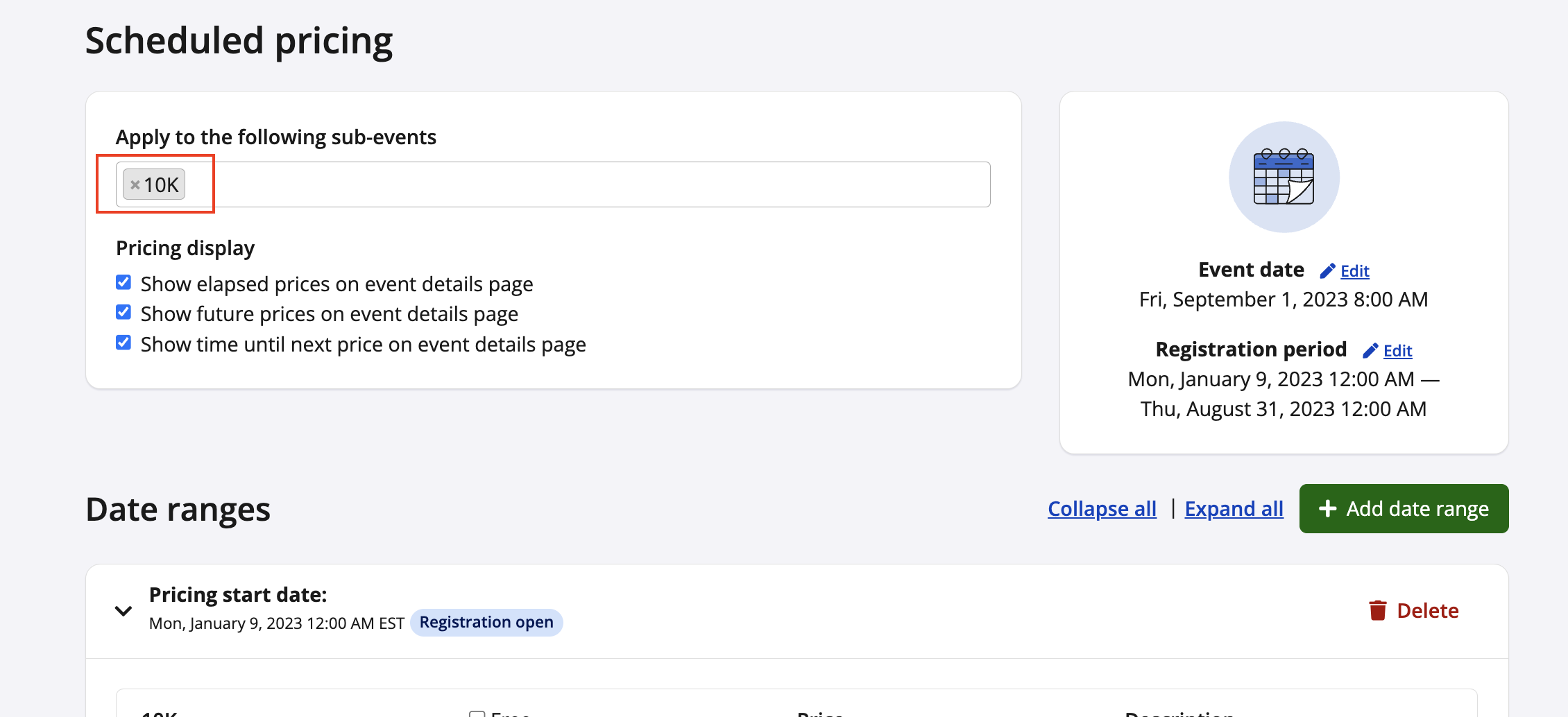
Task: Toggle Show future prices checkbox
Action: [x=123, y=313]
